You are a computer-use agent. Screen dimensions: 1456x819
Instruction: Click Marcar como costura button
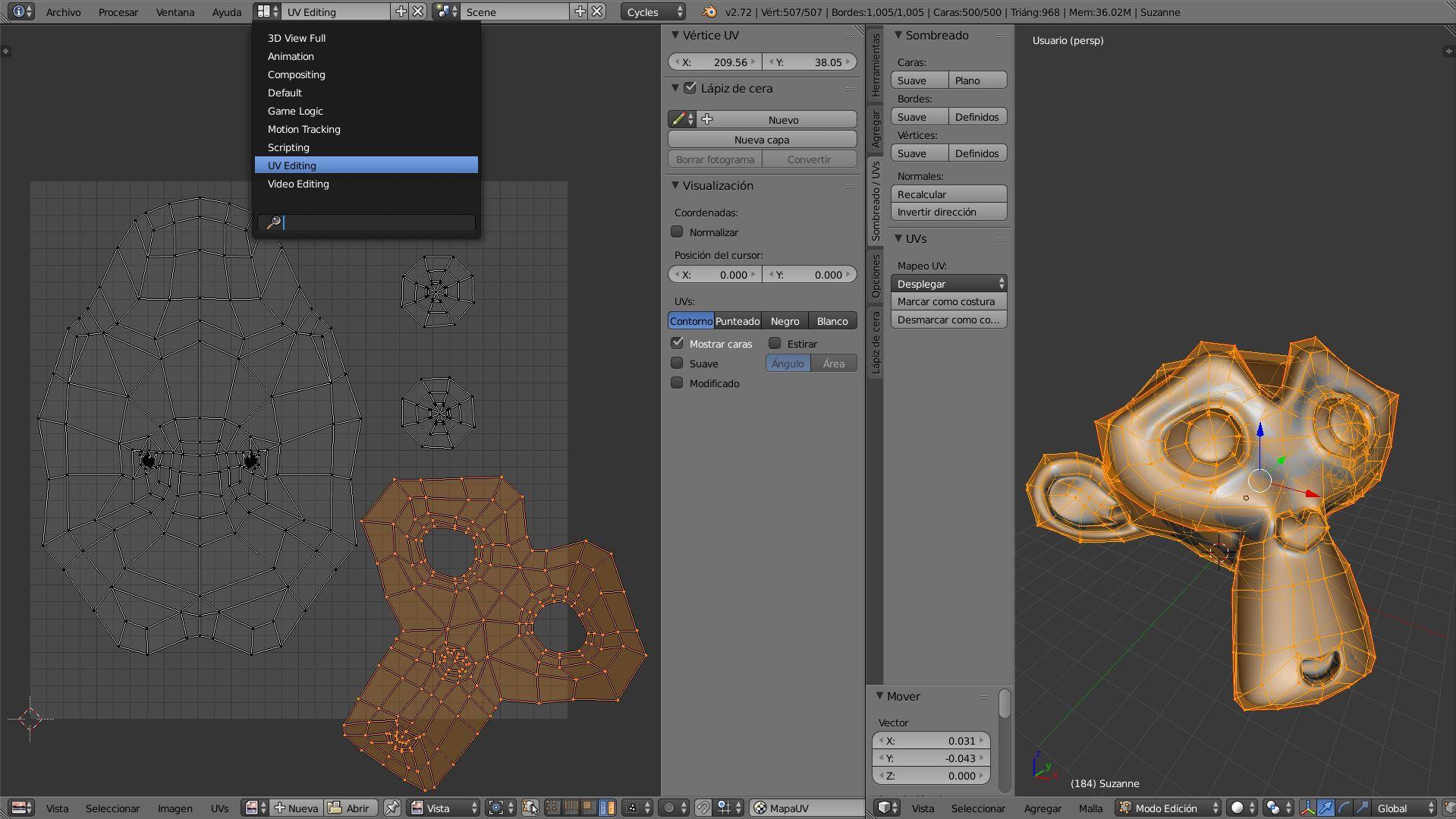click(x=948, y=301)
